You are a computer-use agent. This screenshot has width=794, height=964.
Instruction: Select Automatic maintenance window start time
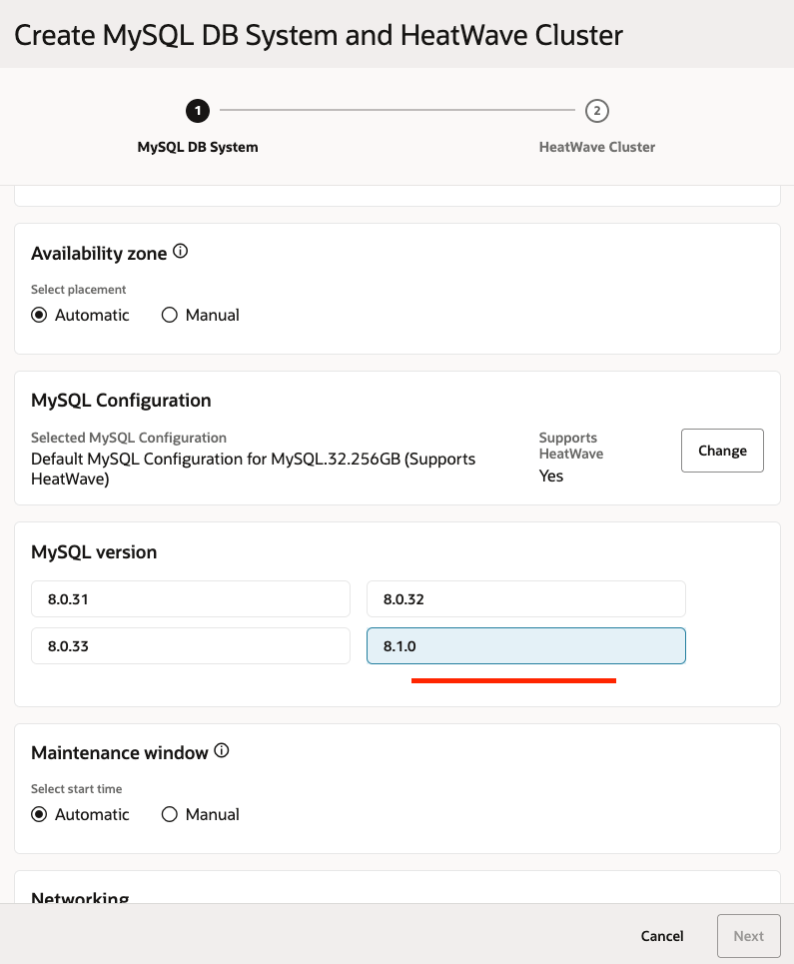tap(39, 814)
